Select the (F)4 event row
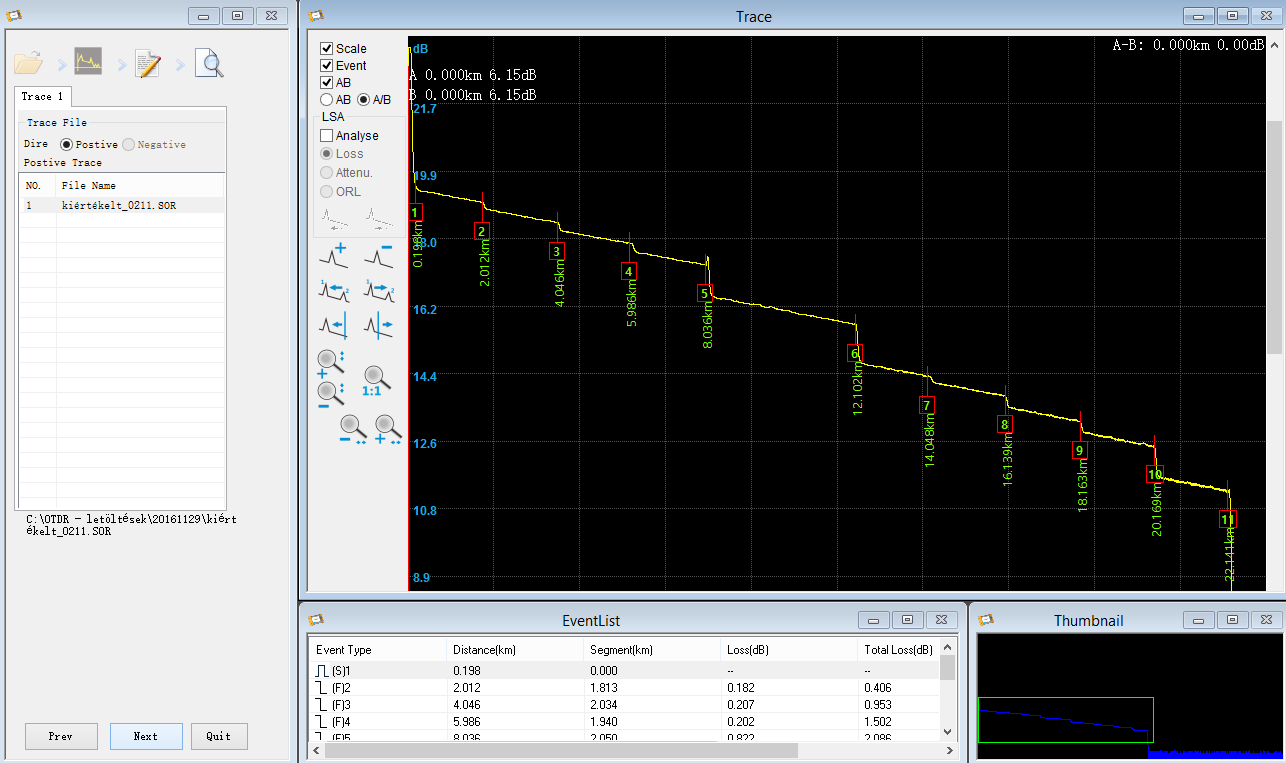Image resolution: width=1286 pixels, height=763 pixels. tap(624, 721)
